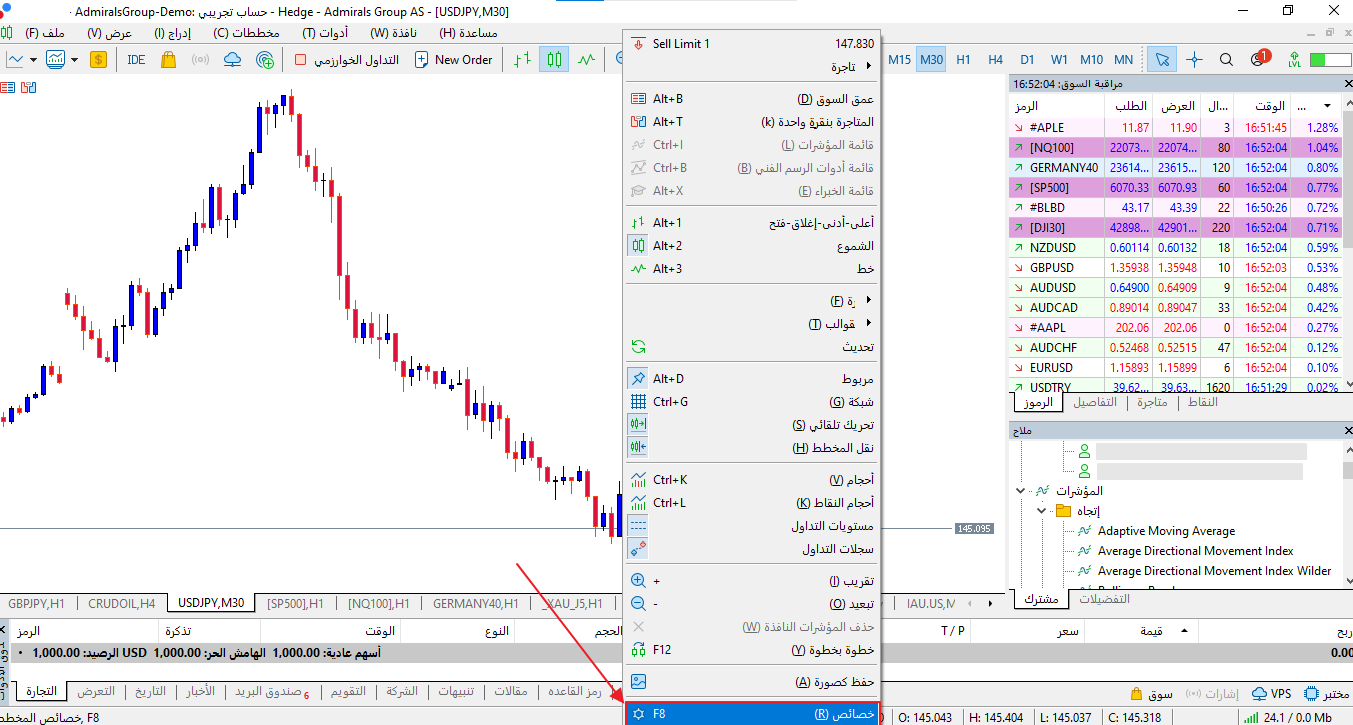Toggle Volumes (أحجام) Ctrl+K option

(x=751, y=480)
